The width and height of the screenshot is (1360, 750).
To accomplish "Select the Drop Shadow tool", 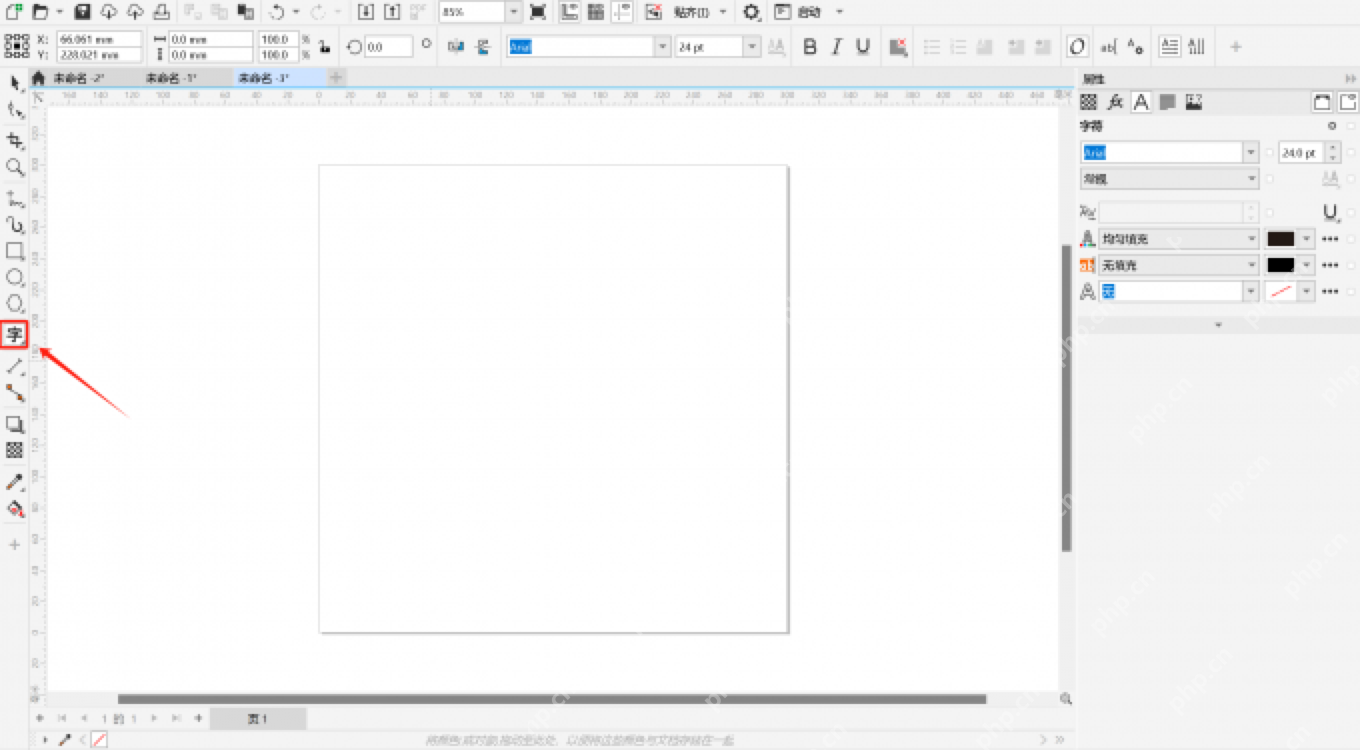I will [14, 424].
